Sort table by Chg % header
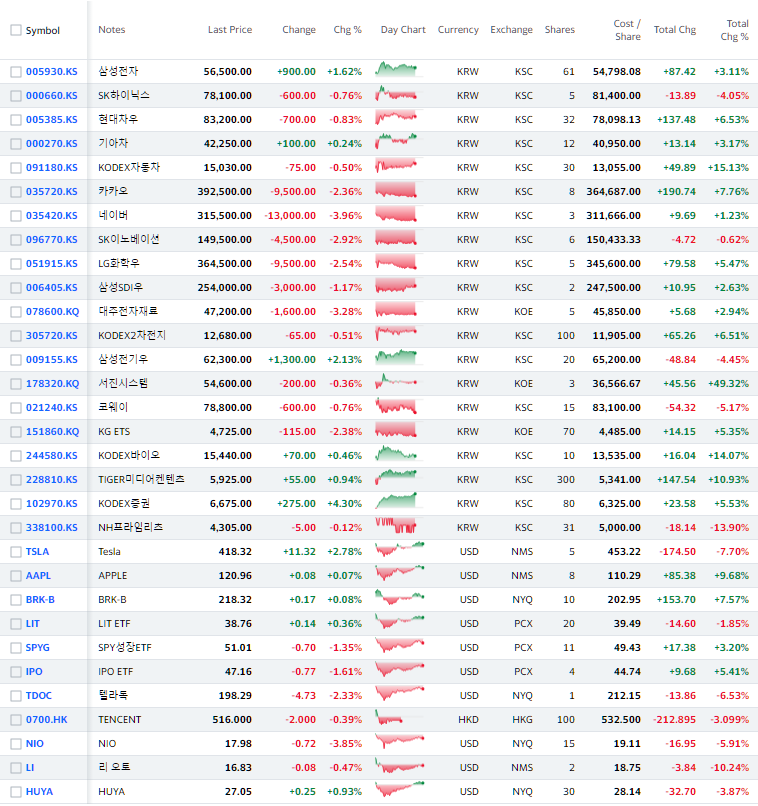 347,30
